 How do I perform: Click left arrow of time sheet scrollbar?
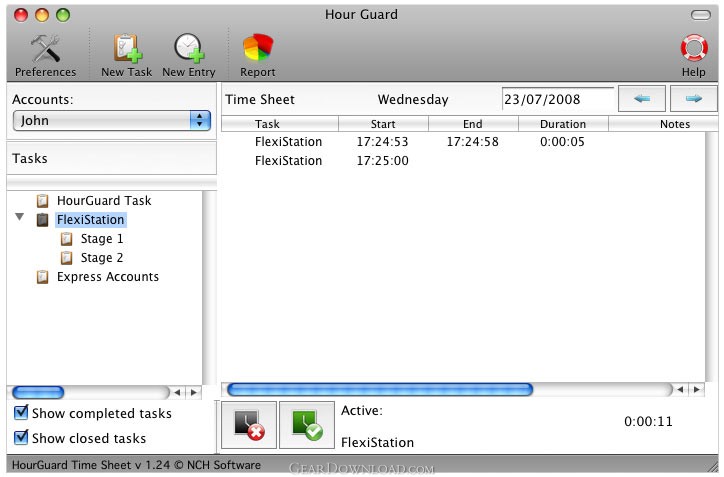click(x=680, y=389)
